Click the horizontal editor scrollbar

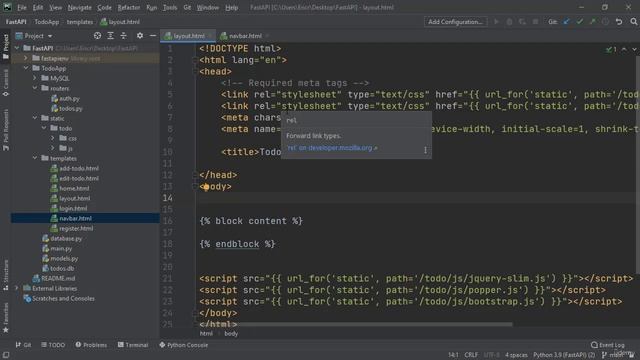click(x=355, y=324)
